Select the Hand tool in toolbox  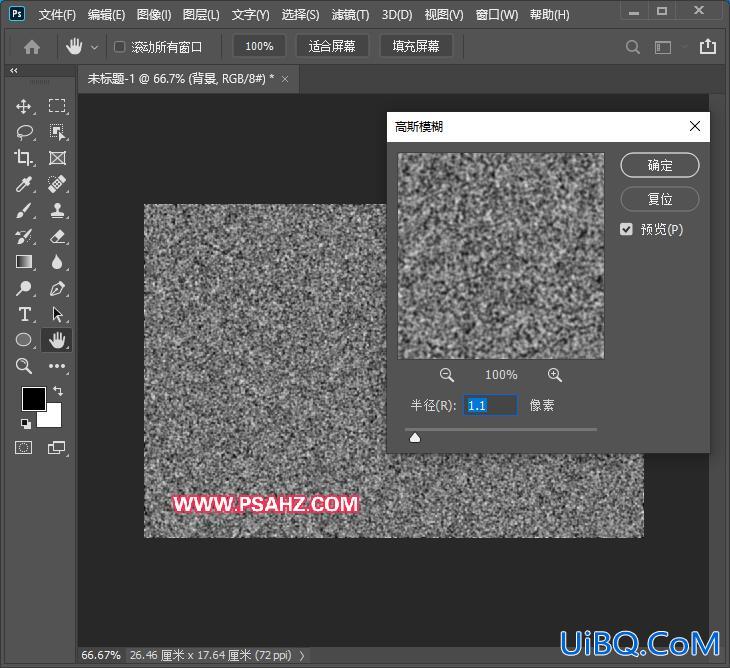coord(57,340)
